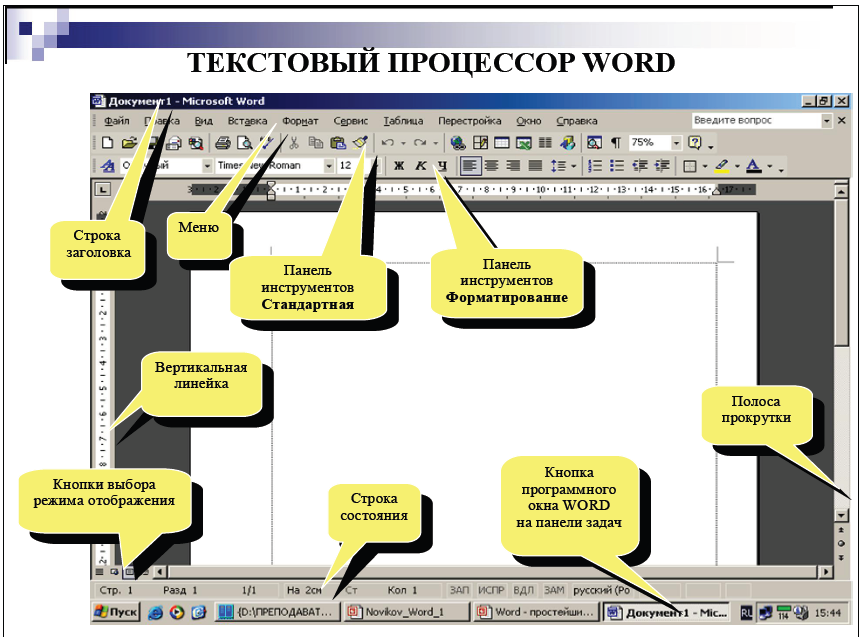Screen dimensions: 865x637
Task: Increase the paragraph indent
Action: coord(662,165)
